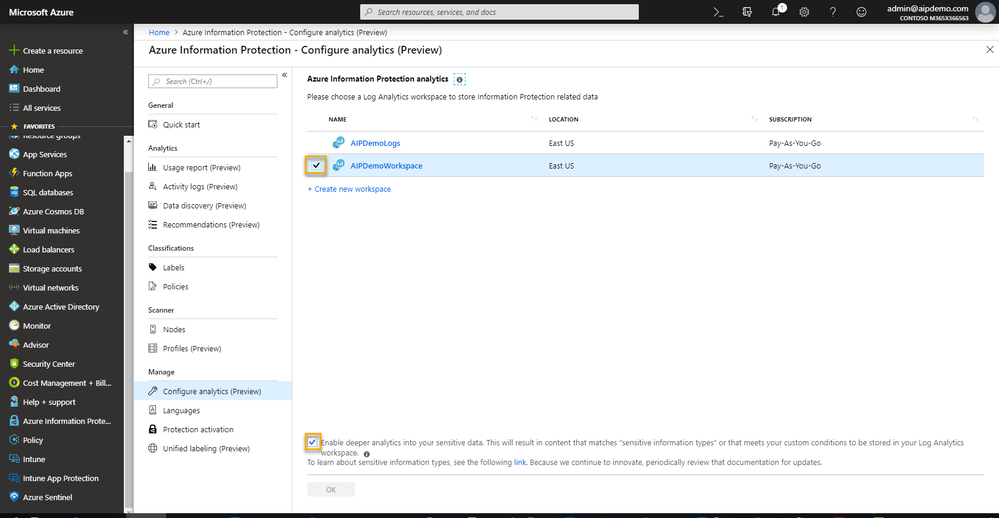Click Create new workspace link
This screenshot has height=518, width=999.
349,189
